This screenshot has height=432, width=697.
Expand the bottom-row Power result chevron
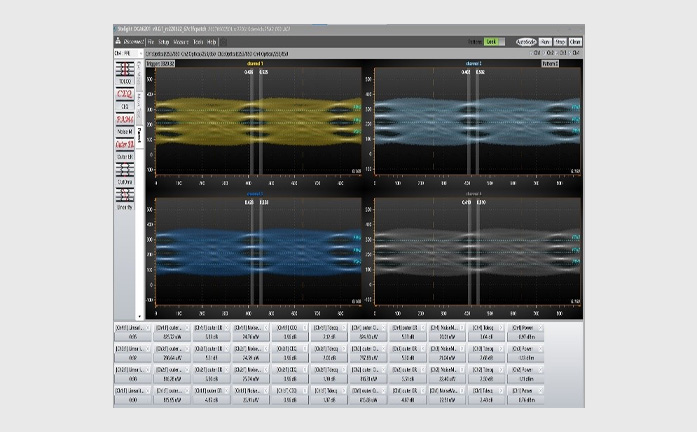pyautogui.click(x=541, y=391)
